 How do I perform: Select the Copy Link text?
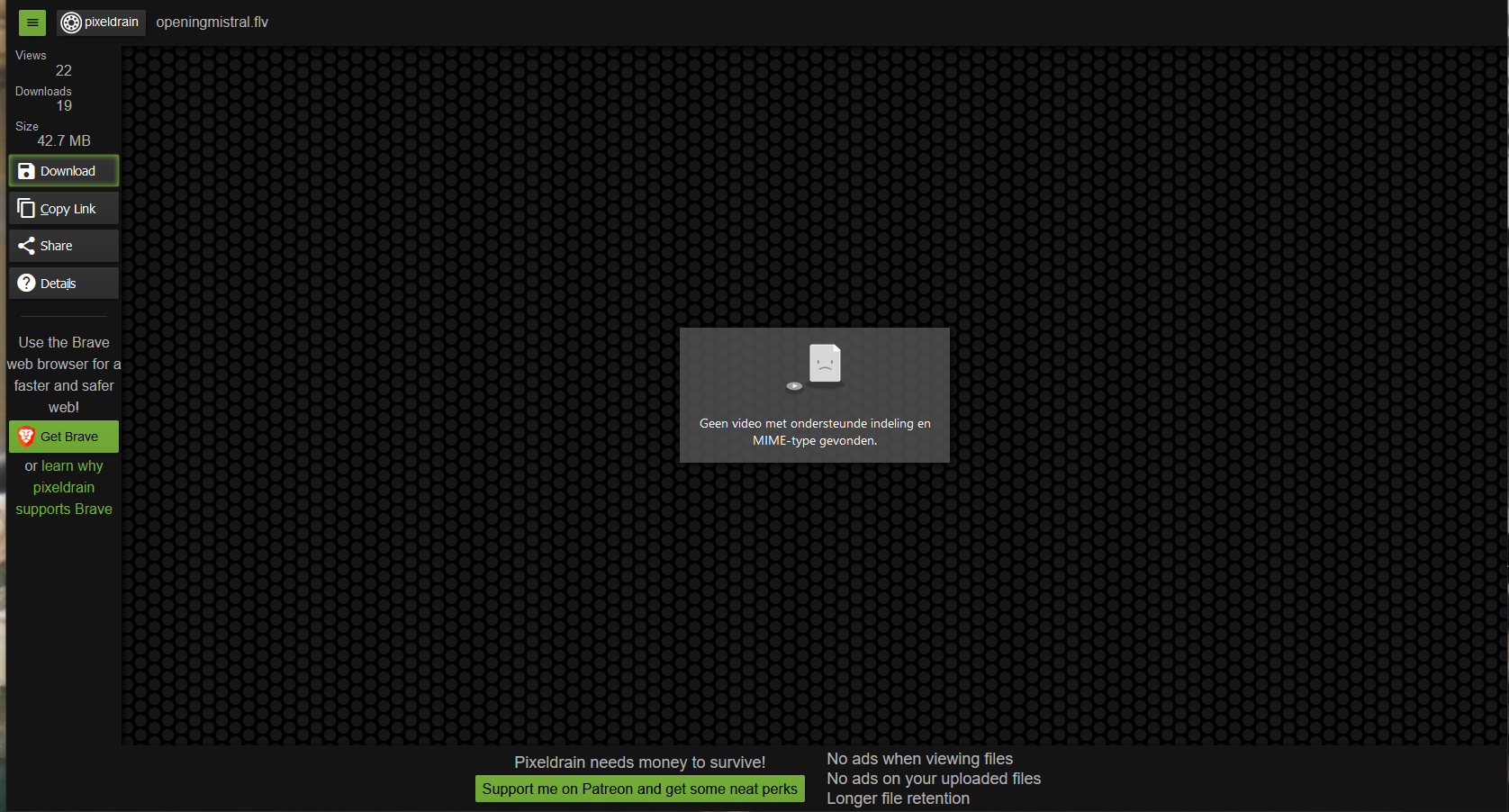click(68, 209)
